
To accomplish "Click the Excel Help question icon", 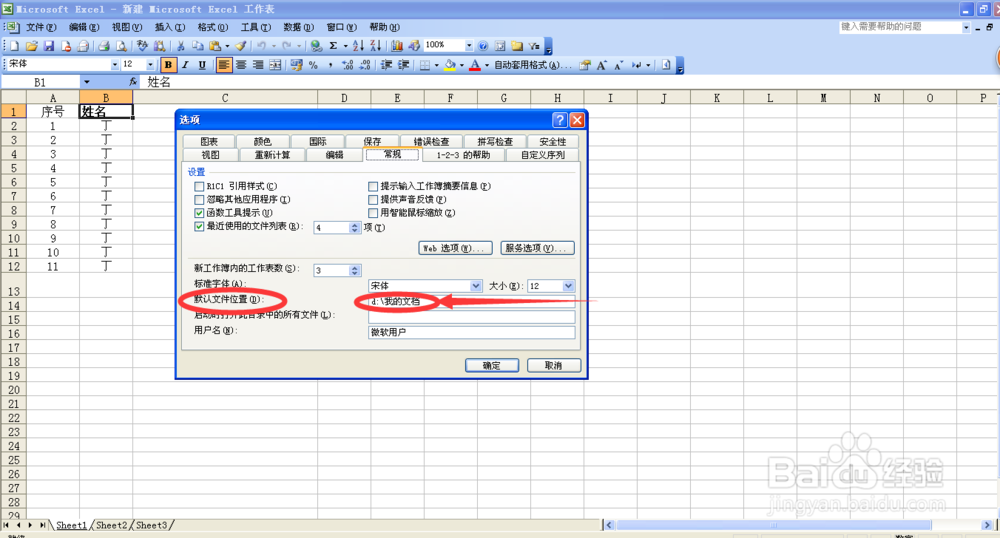I will 483,46.
